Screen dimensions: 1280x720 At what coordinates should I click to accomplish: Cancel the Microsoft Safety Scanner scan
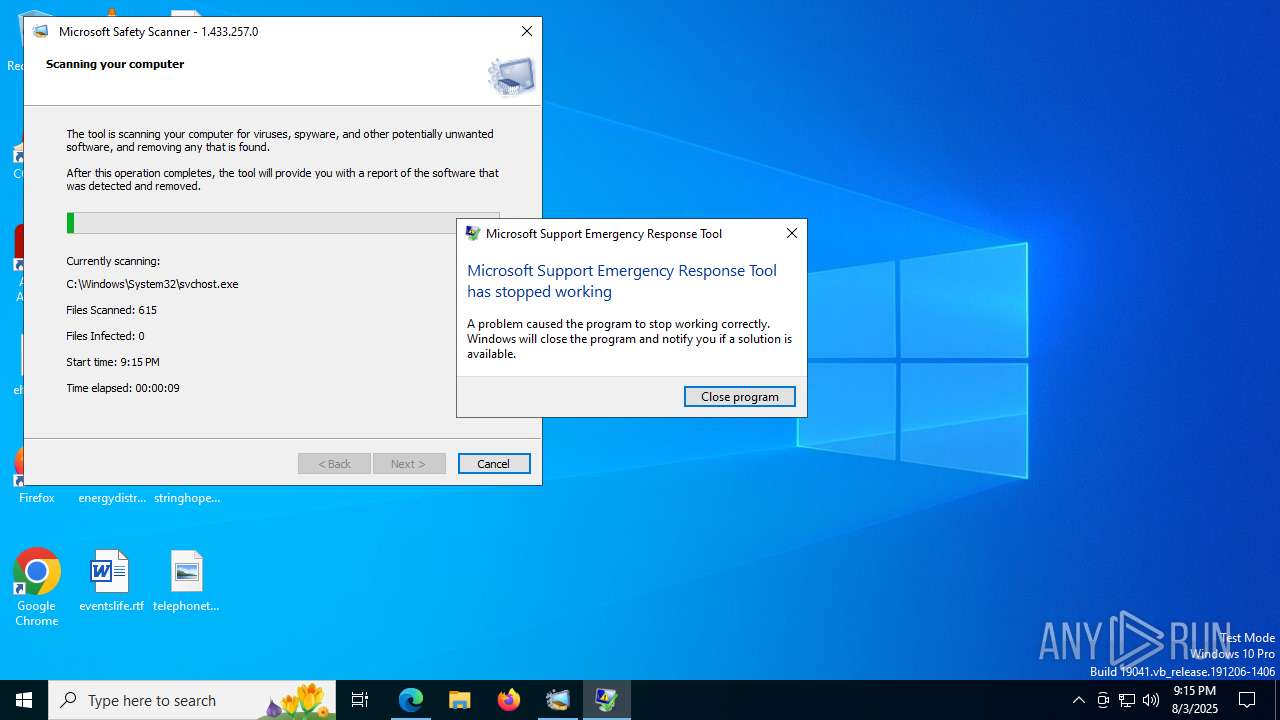click(494, 464)
